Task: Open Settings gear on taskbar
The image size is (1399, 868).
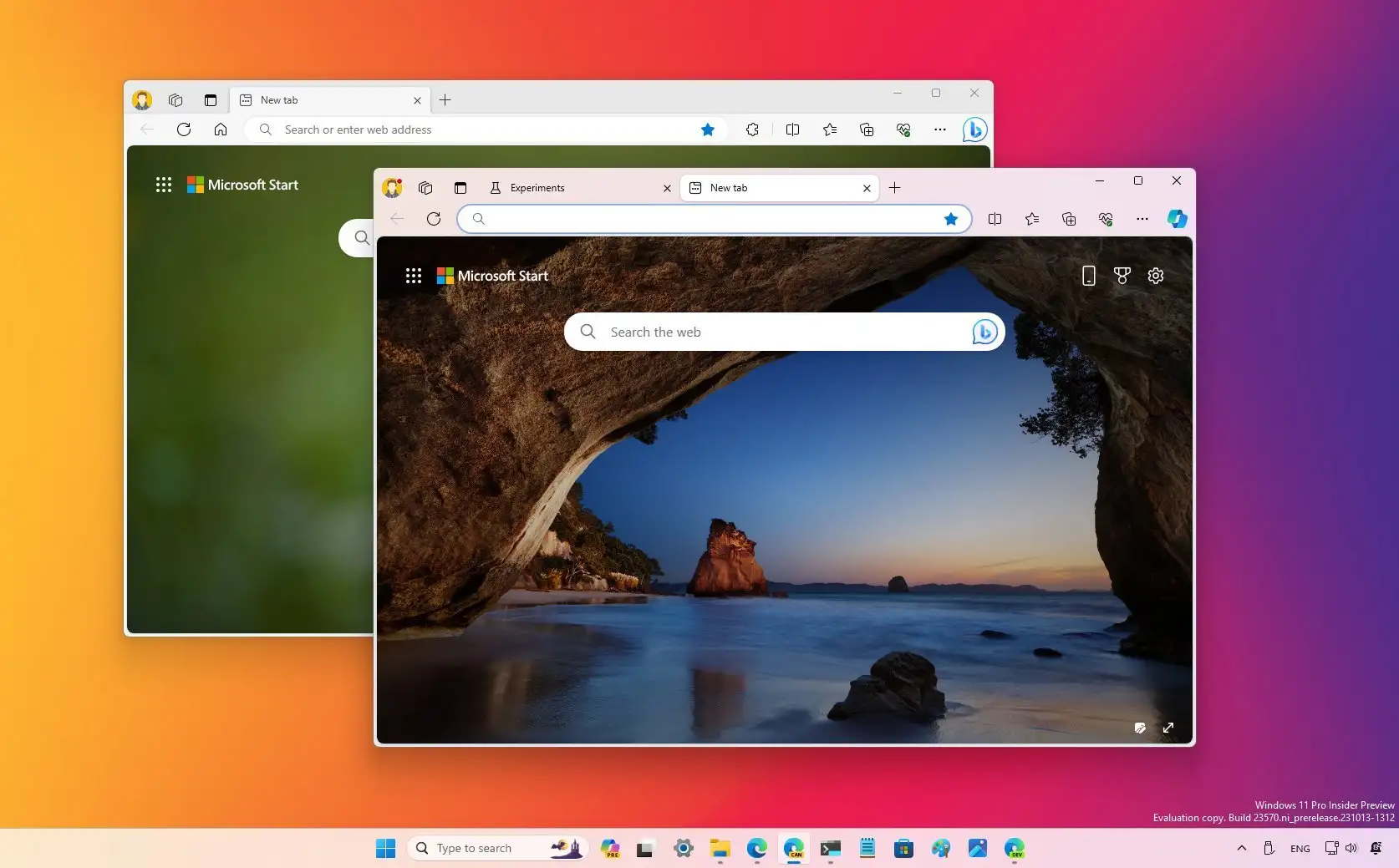Action: [684, 849]
